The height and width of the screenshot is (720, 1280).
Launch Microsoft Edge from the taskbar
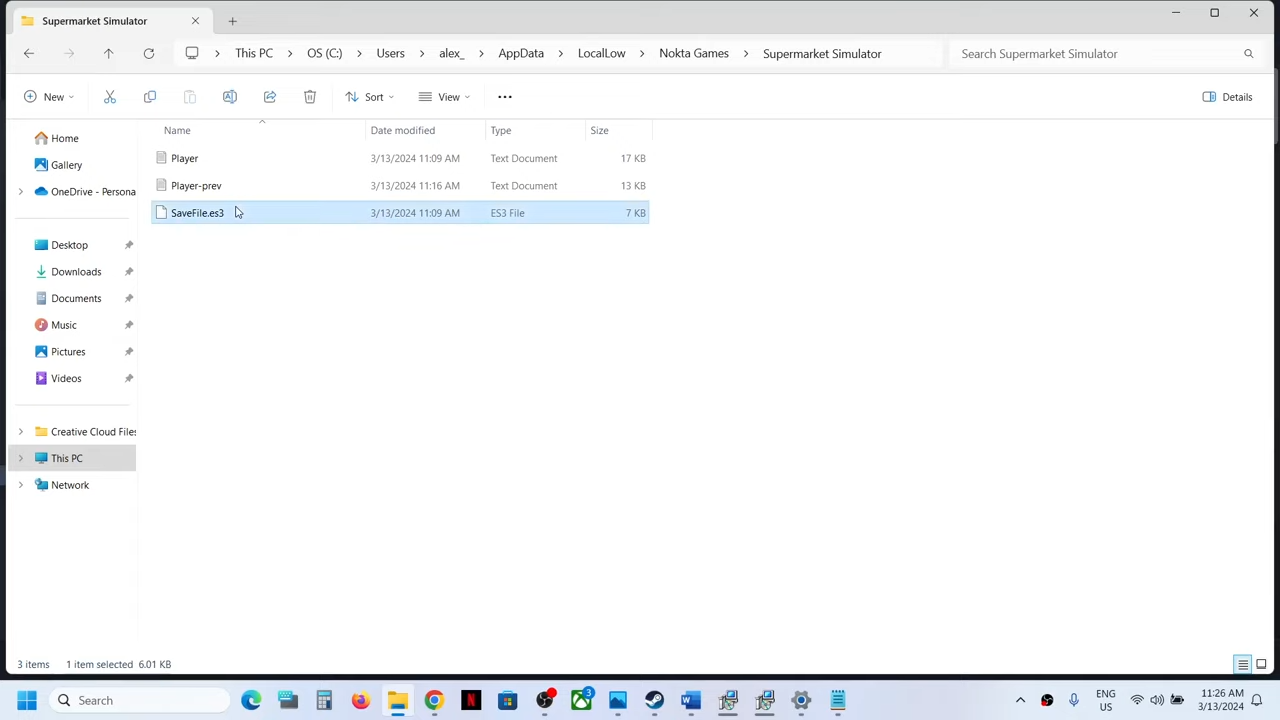click(x=251, y=701)
